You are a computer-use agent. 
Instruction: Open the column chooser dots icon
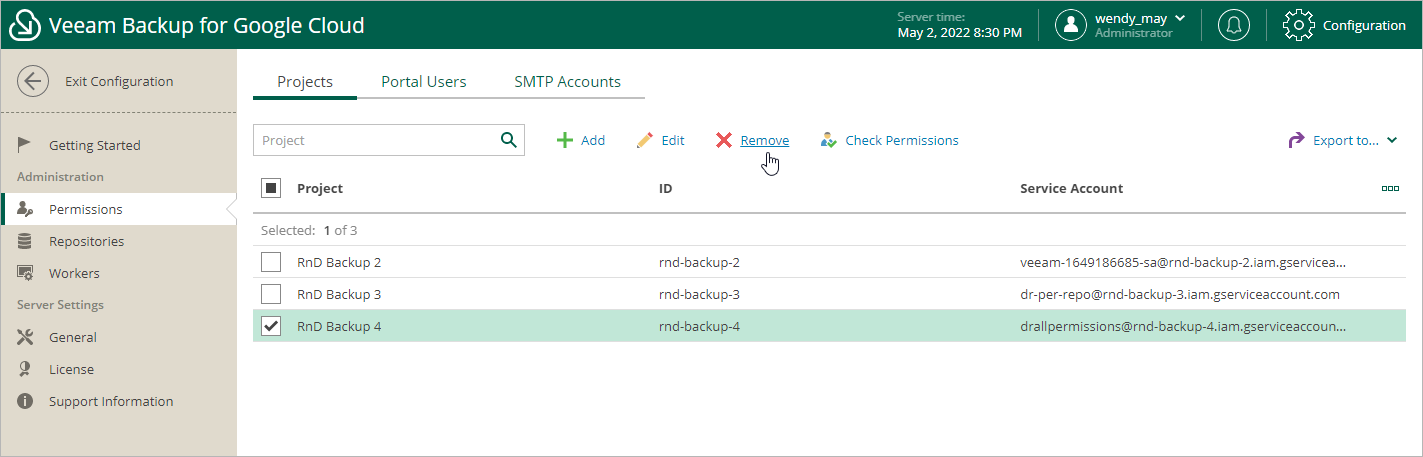tap(1390, 188)
